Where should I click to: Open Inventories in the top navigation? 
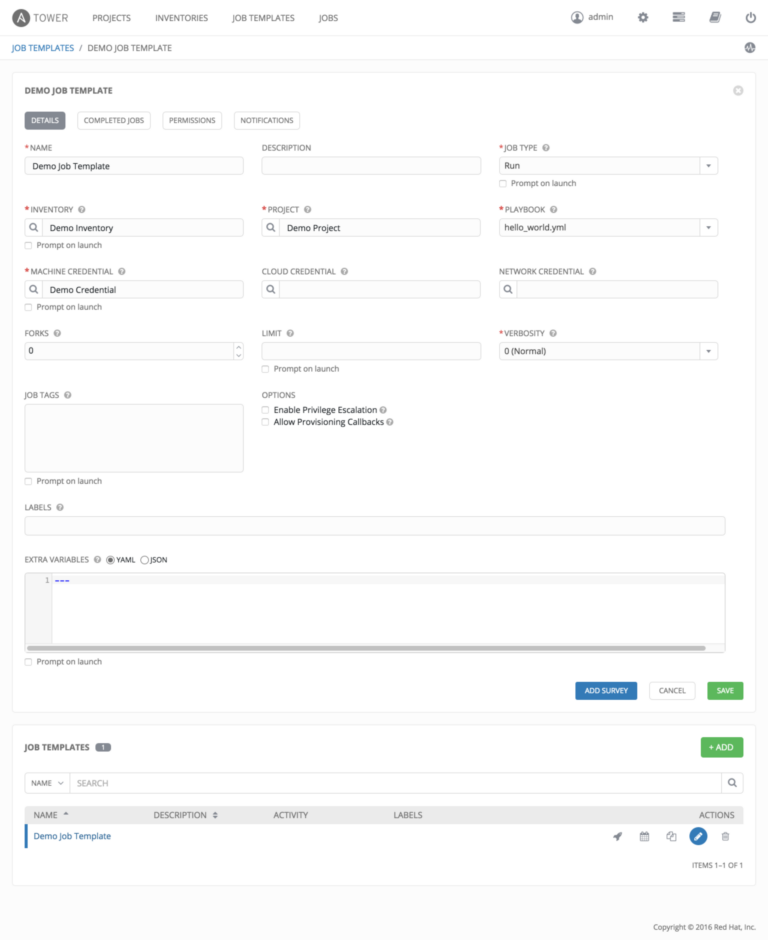click(182, 18)
